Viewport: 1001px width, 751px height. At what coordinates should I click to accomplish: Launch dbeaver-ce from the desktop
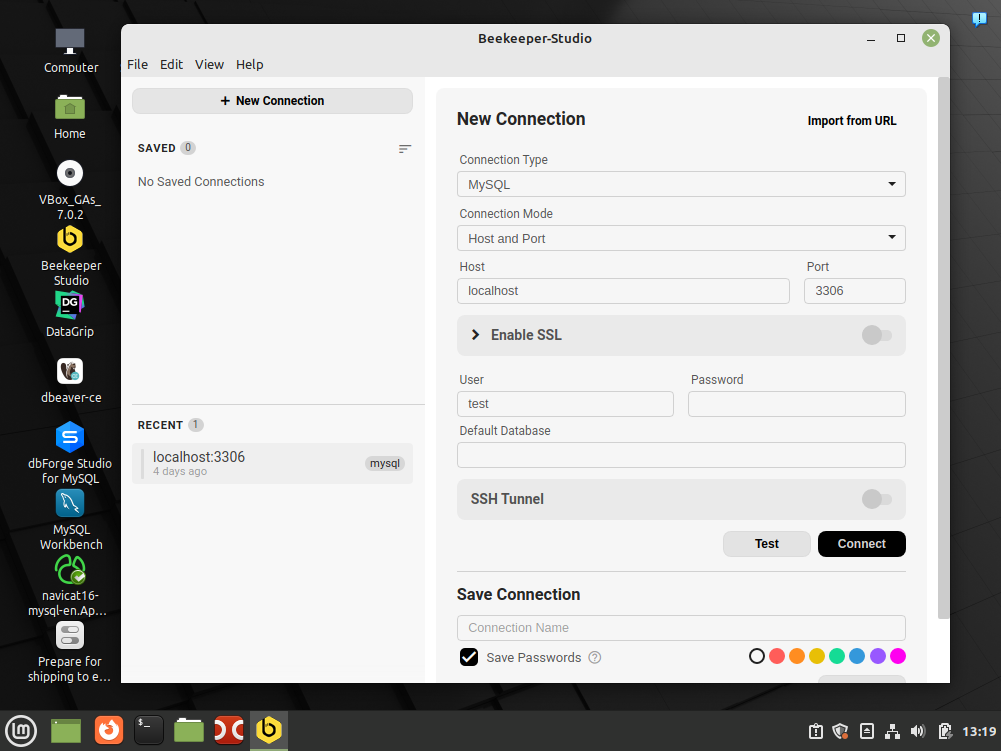coord(70,381)
